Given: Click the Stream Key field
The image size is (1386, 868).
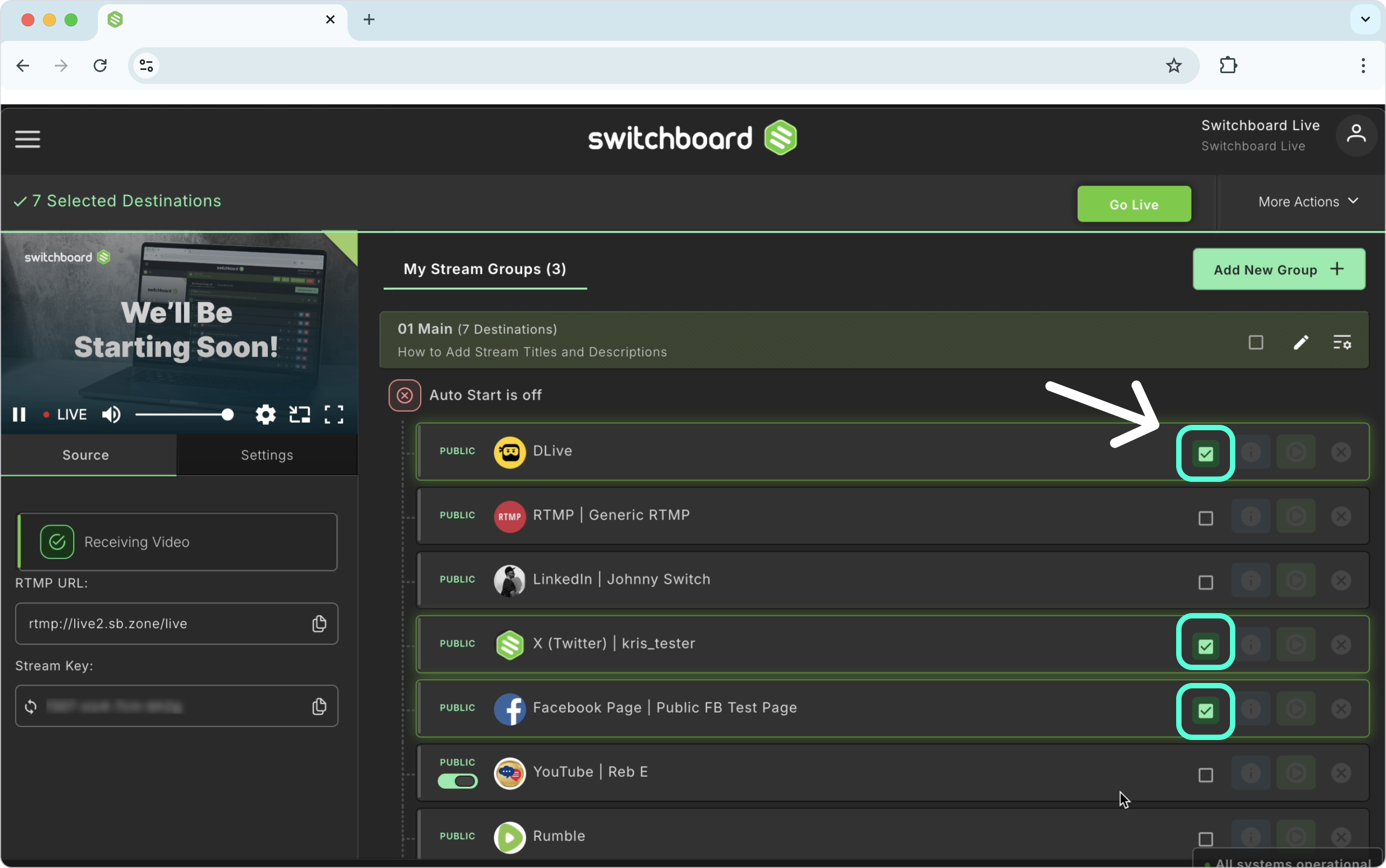Looking at the screenshot, I should (177, 706).
